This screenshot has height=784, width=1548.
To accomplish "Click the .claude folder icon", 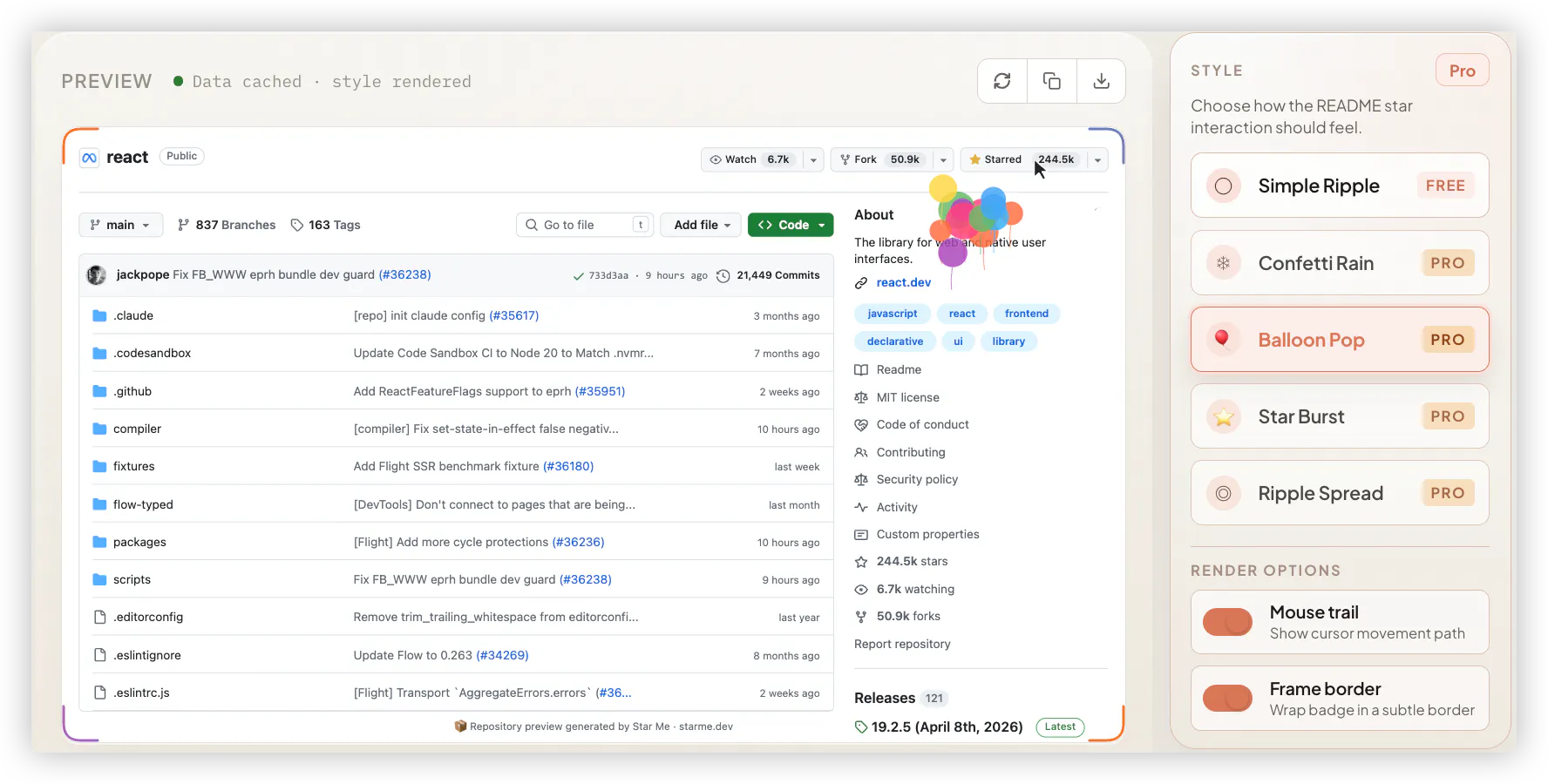I will (x=99, y=315).
